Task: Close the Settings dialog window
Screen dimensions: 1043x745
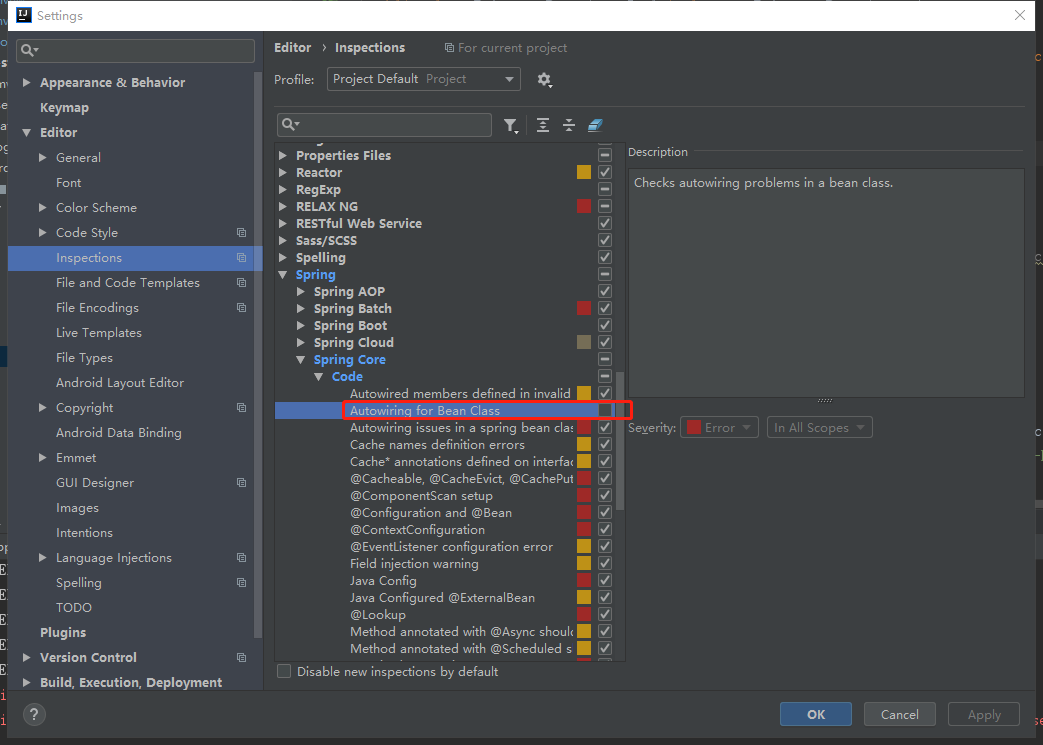Action: [x=1020, y=15]
